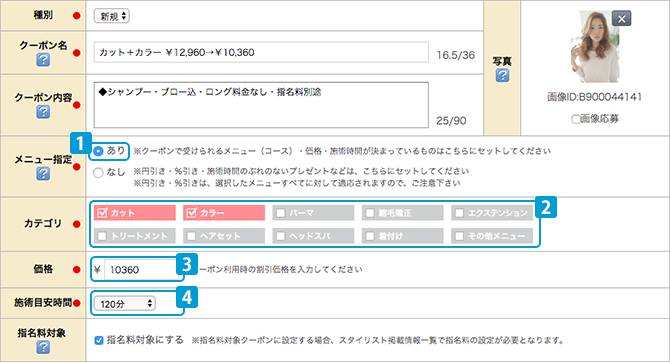Check the 縮毛矯正 category checkbox

(370, 213)
